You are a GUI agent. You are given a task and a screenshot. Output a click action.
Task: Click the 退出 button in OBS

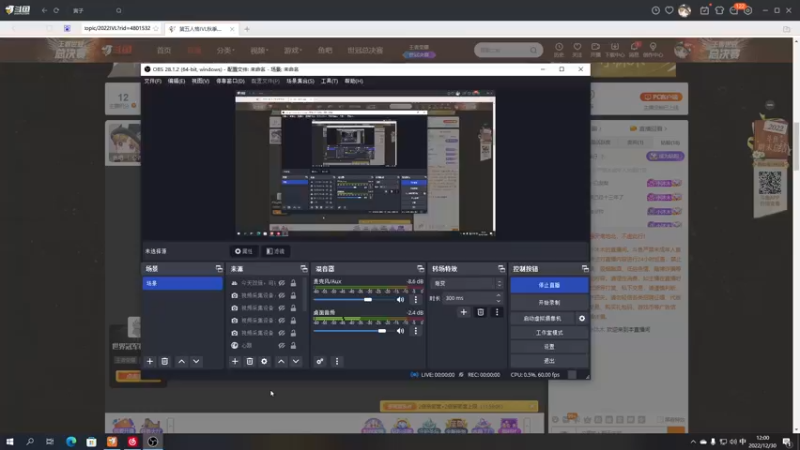point(549,361)
